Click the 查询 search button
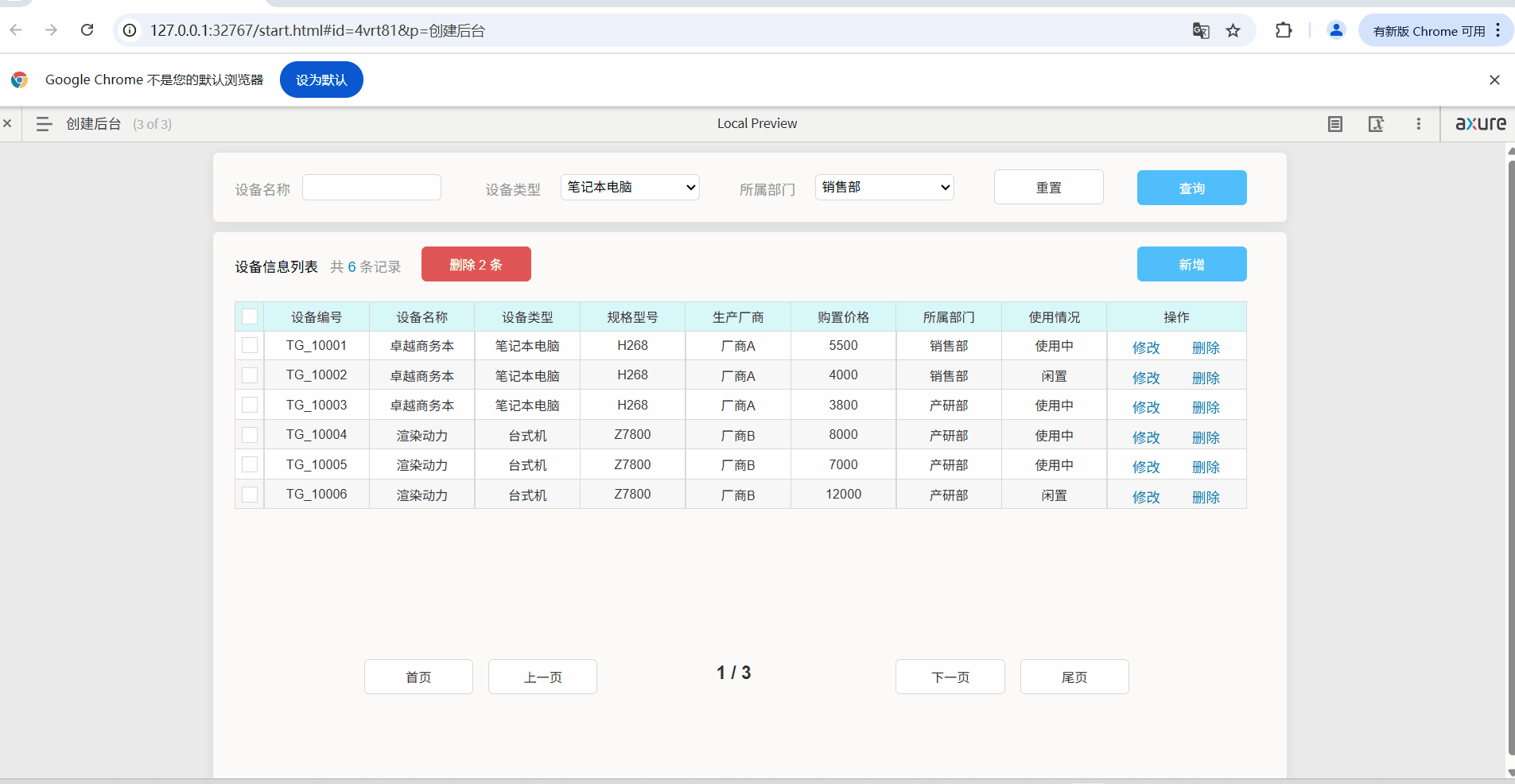Screen dimensions: 1515x784 (x=1191, y=188)
